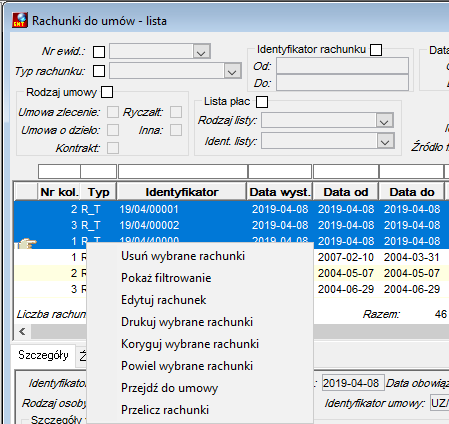Click the horizontal scrollbar left arrow

tap(22, 331)
